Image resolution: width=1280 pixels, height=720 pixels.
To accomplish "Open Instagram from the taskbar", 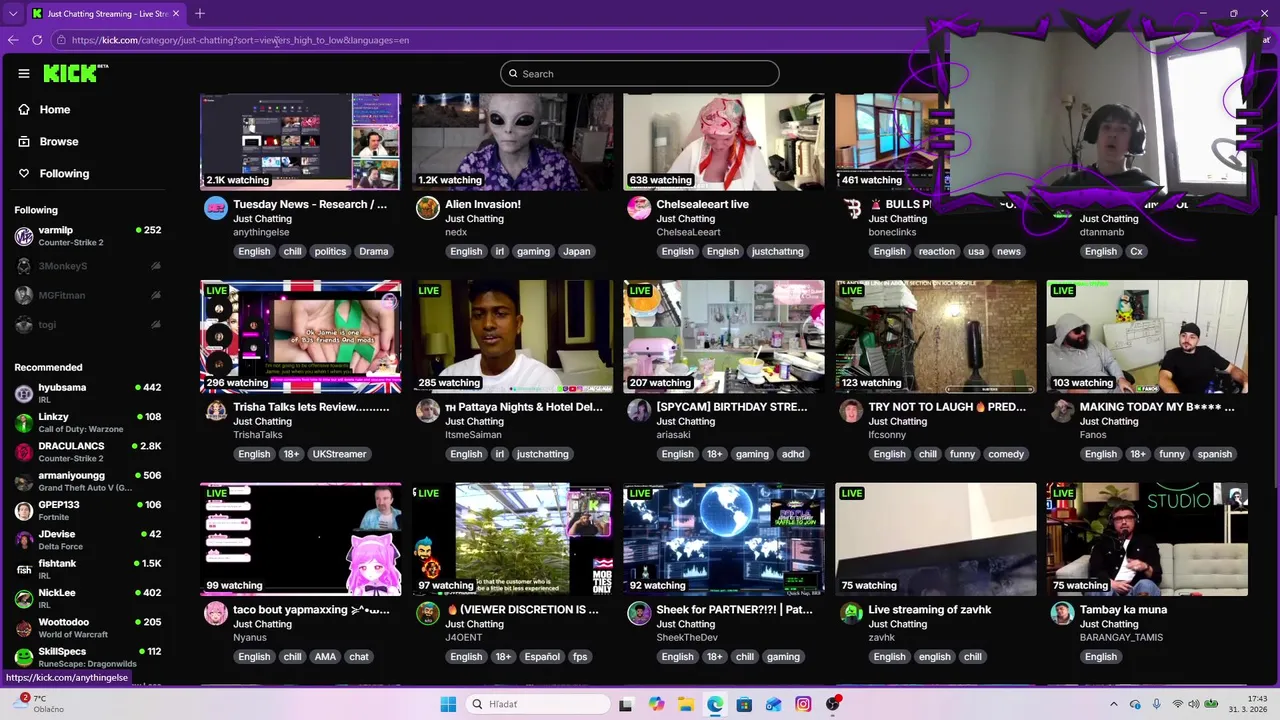I will (x=803, y=704).
